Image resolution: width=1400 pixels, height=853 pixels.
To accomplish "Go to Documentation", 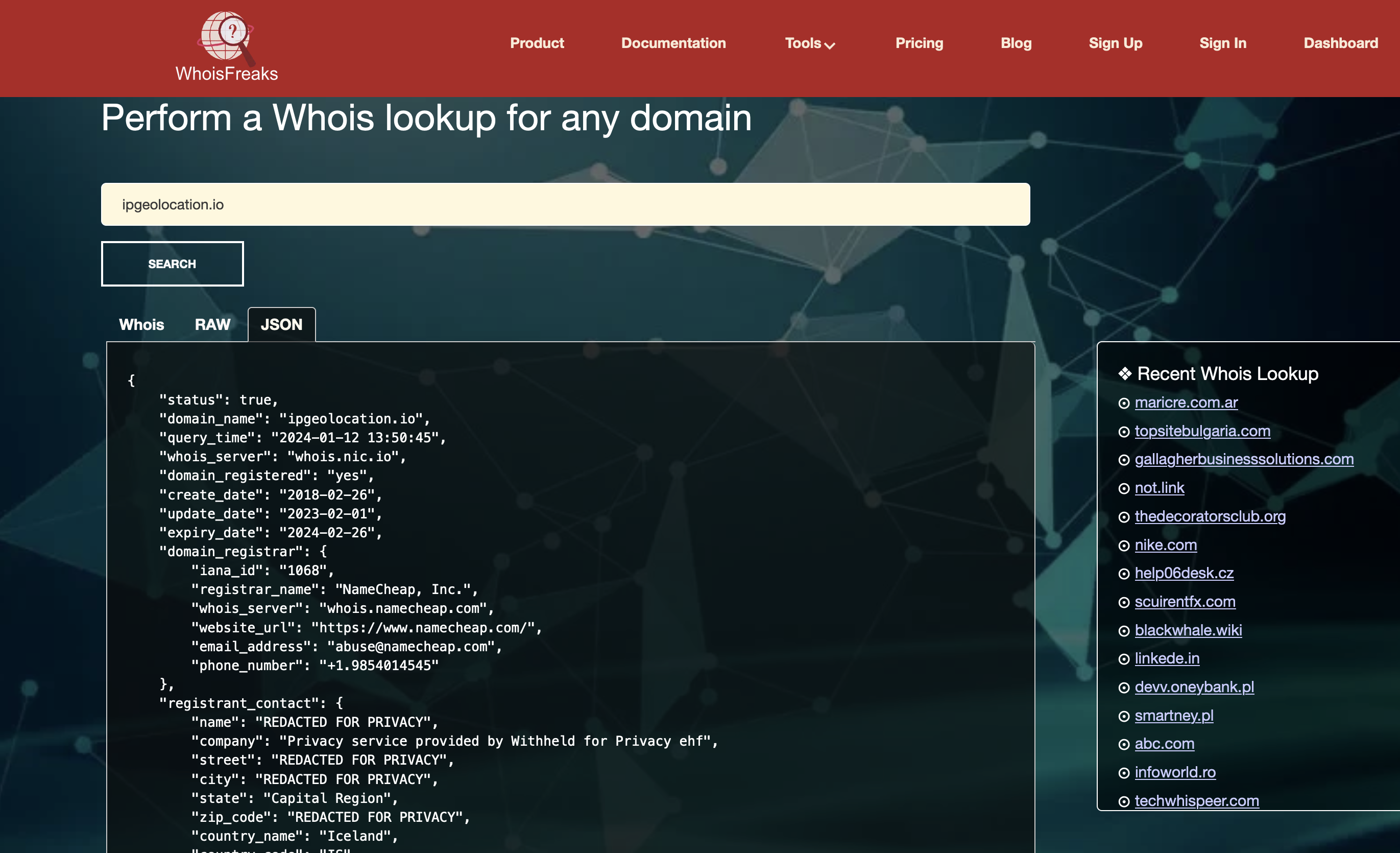I will (x=673, y=43).
